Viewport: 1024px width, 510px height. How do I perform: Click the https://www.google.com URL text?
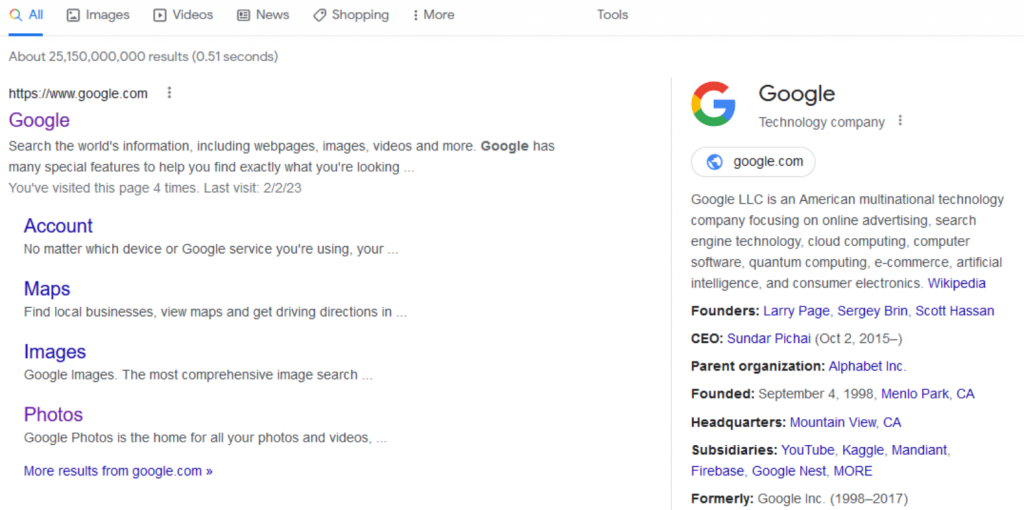tap(78, 93)
